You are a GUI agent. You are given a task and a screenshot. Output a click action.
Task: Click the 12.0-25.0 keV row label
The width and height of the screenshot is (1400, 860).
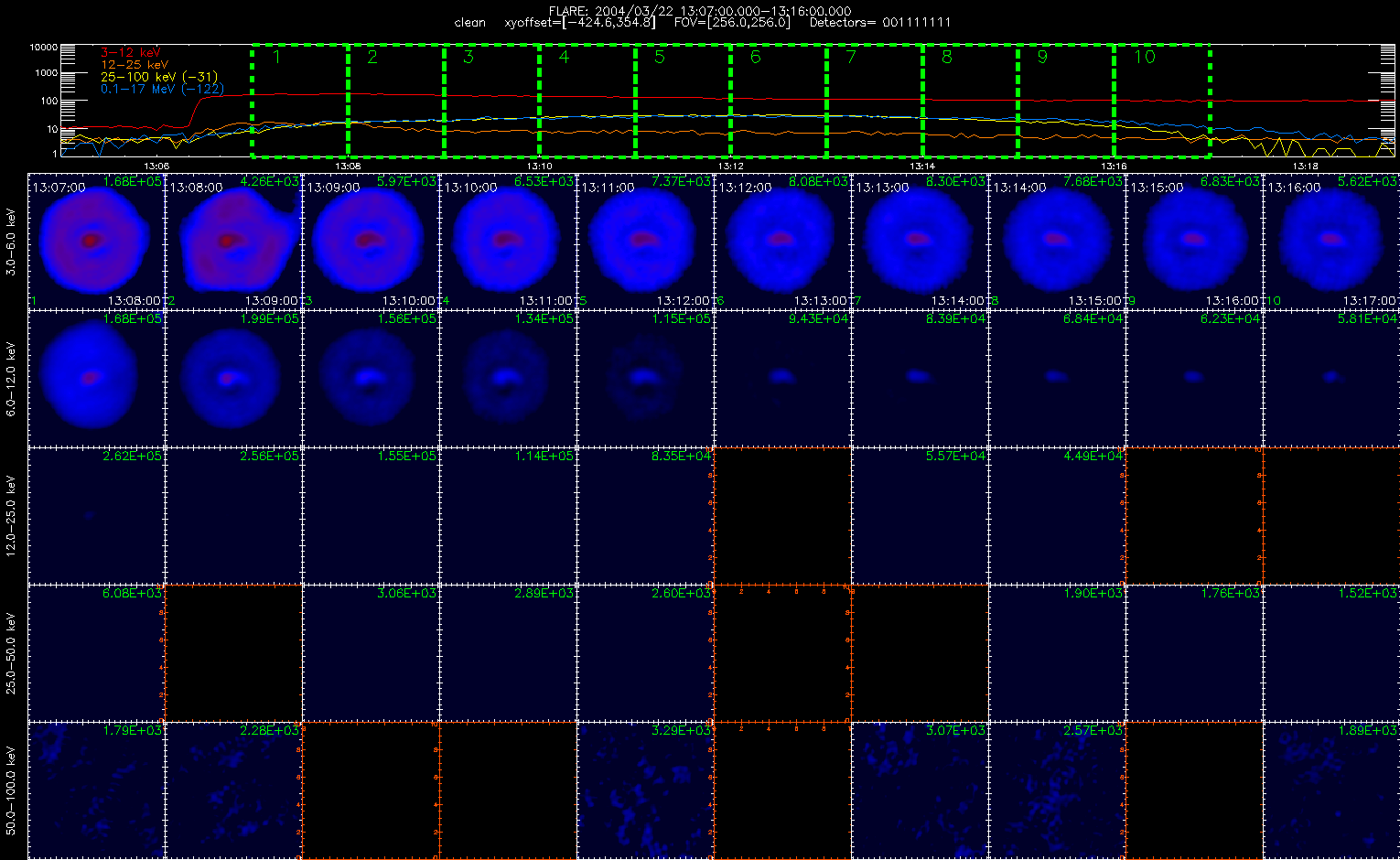[11, 515]
